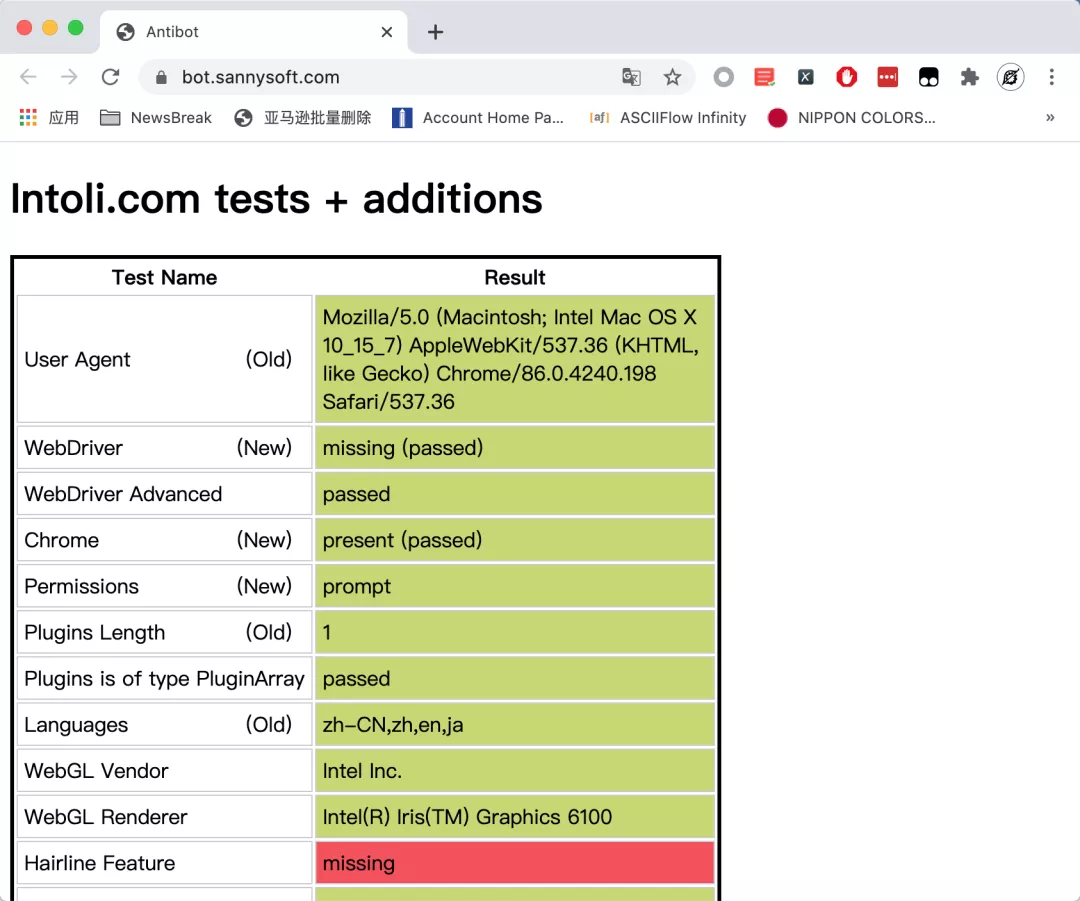Open the NewsBreak bookmarks folder
The height and width of the screenshot is (901, 1080).
click(156, 118)
